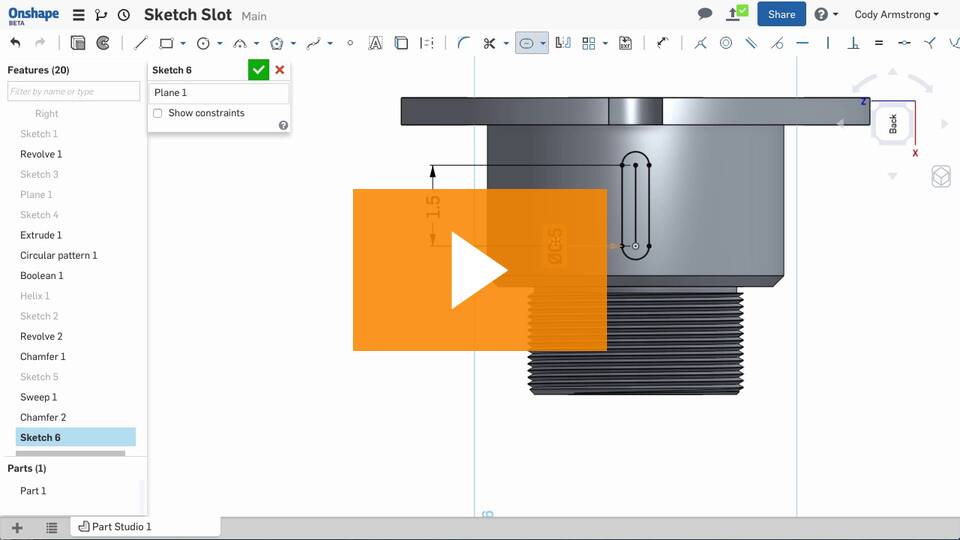960x540 pixels.
Task: Click the Sketch 6 help icon
Action: 283,126
